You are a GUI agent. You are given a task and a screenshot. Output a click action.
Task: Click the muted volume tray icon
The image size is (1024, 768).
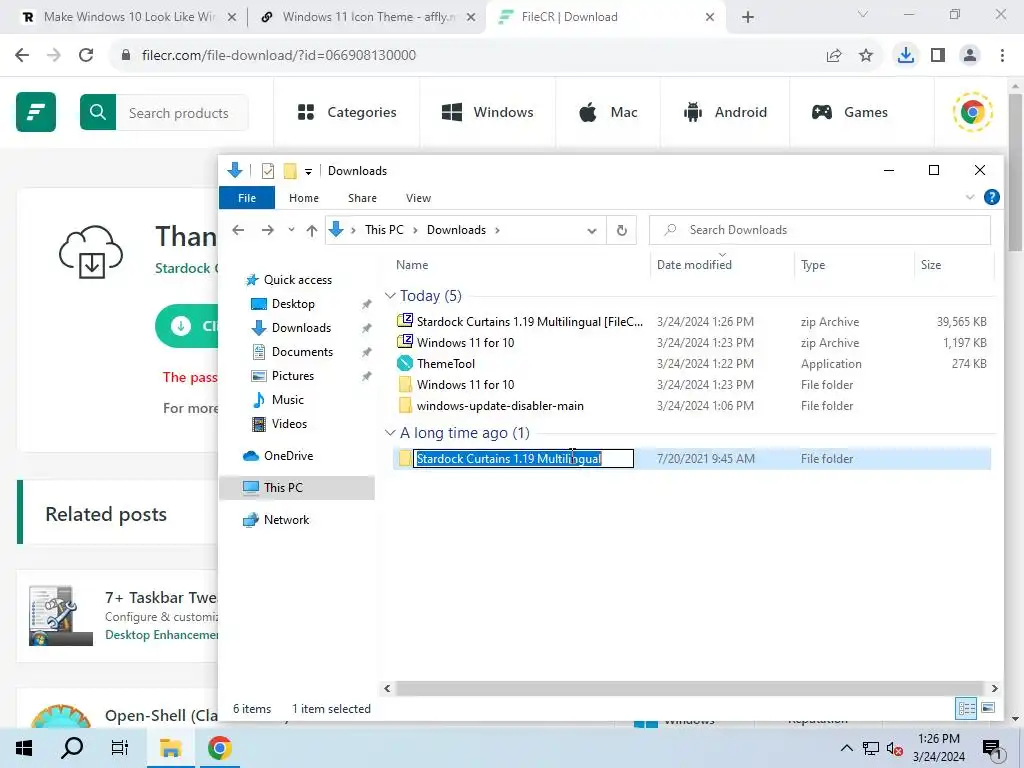coord(894,749)
